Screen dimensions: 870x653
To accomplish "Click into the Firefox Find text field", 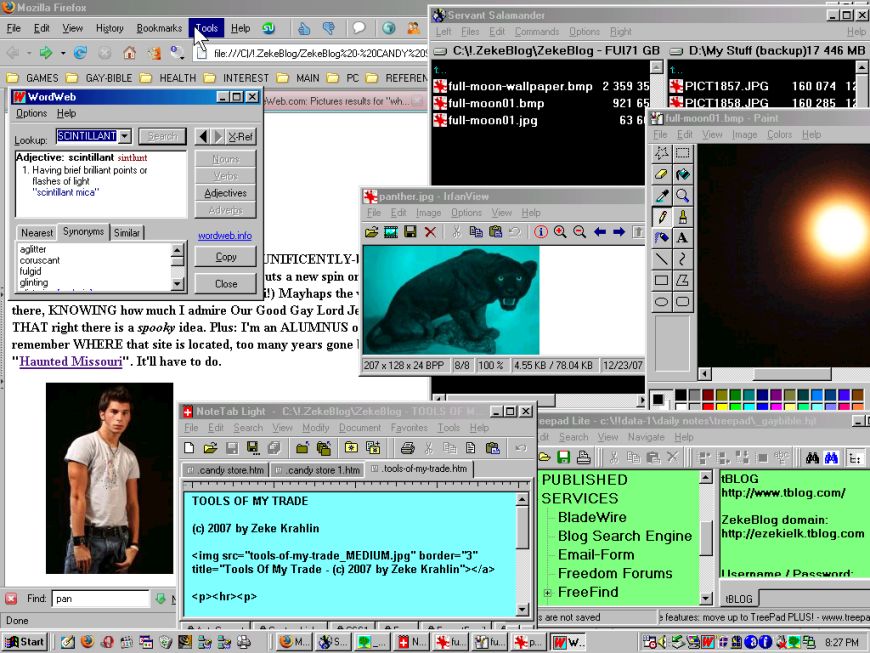I will [100, 599].
